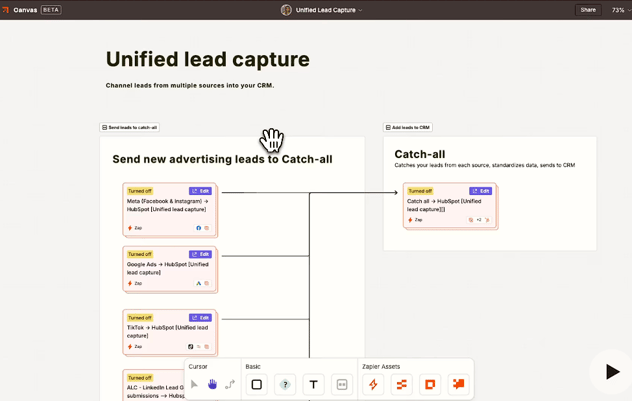Edit the Meta Facebook & Instagram zap
This screenshot has height=401, width=632.
coord(200,191)
